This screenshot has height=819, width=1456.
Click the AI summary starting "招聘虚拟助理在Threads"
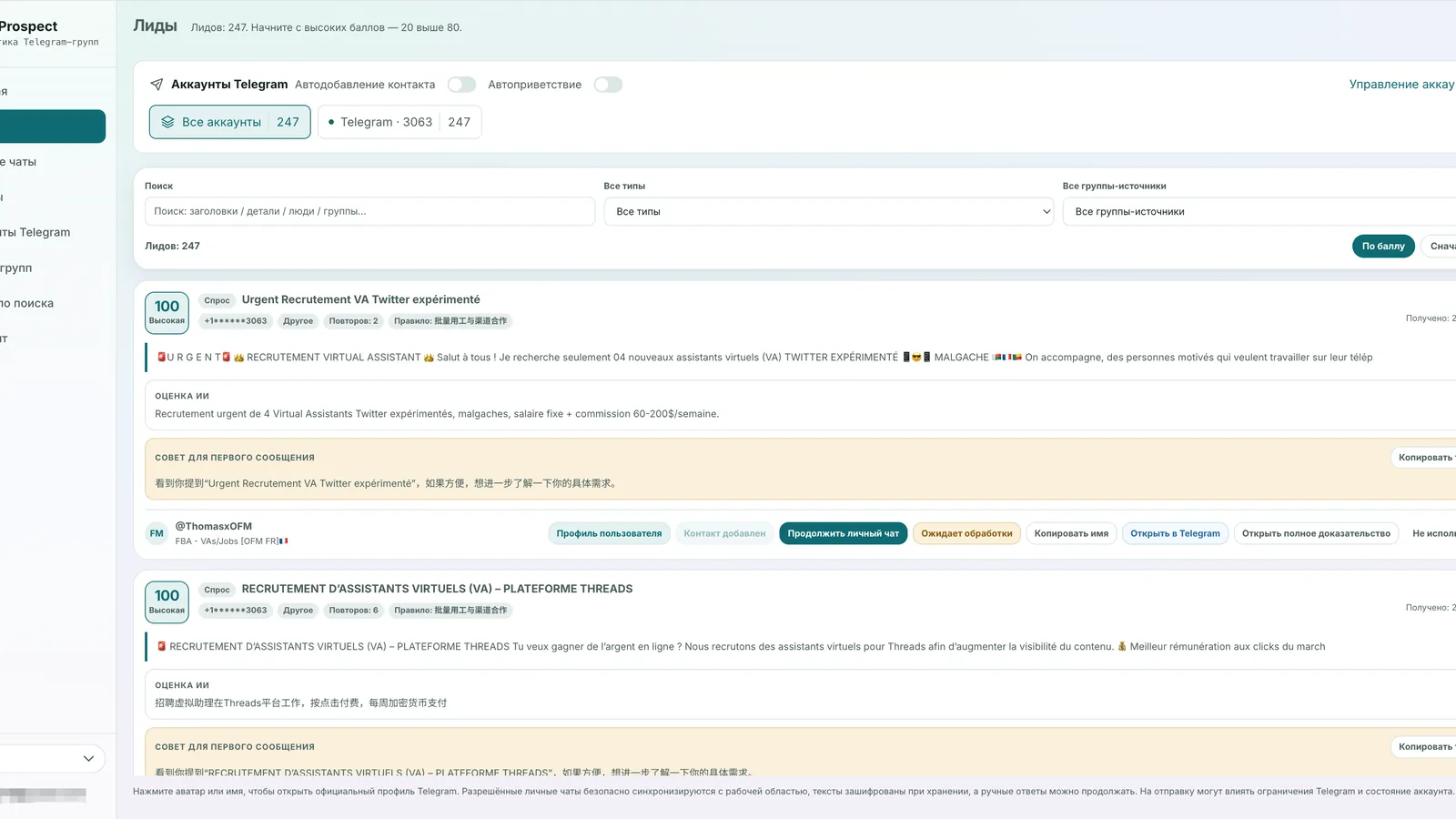pyautogui.click(x=300, y=703)
